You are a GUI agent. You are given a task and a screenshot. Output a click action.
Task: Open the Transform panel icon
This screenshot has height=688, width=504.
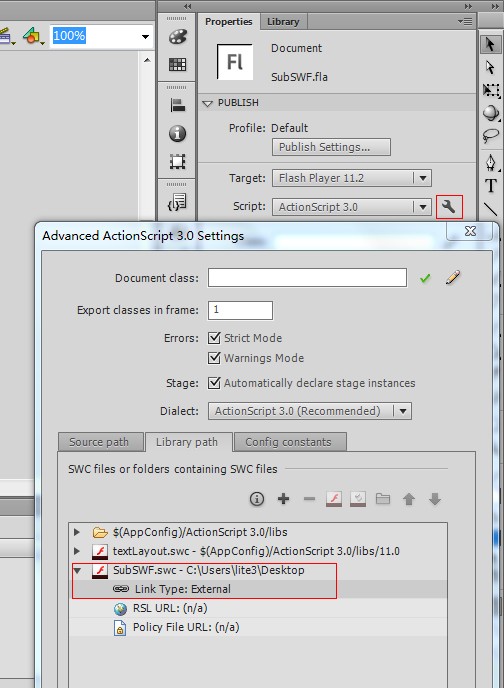177,161
